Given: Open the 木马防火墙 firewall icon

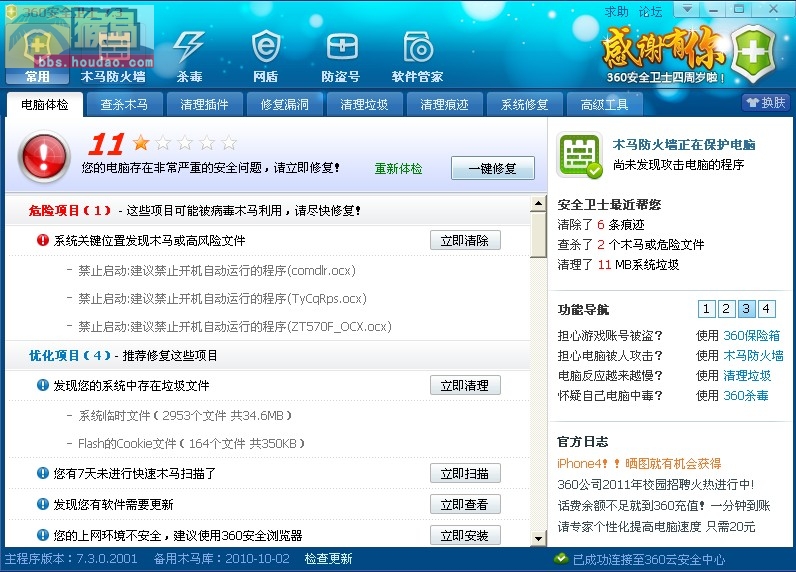Looking at the screenshot, I should click(x=113, y=56).
